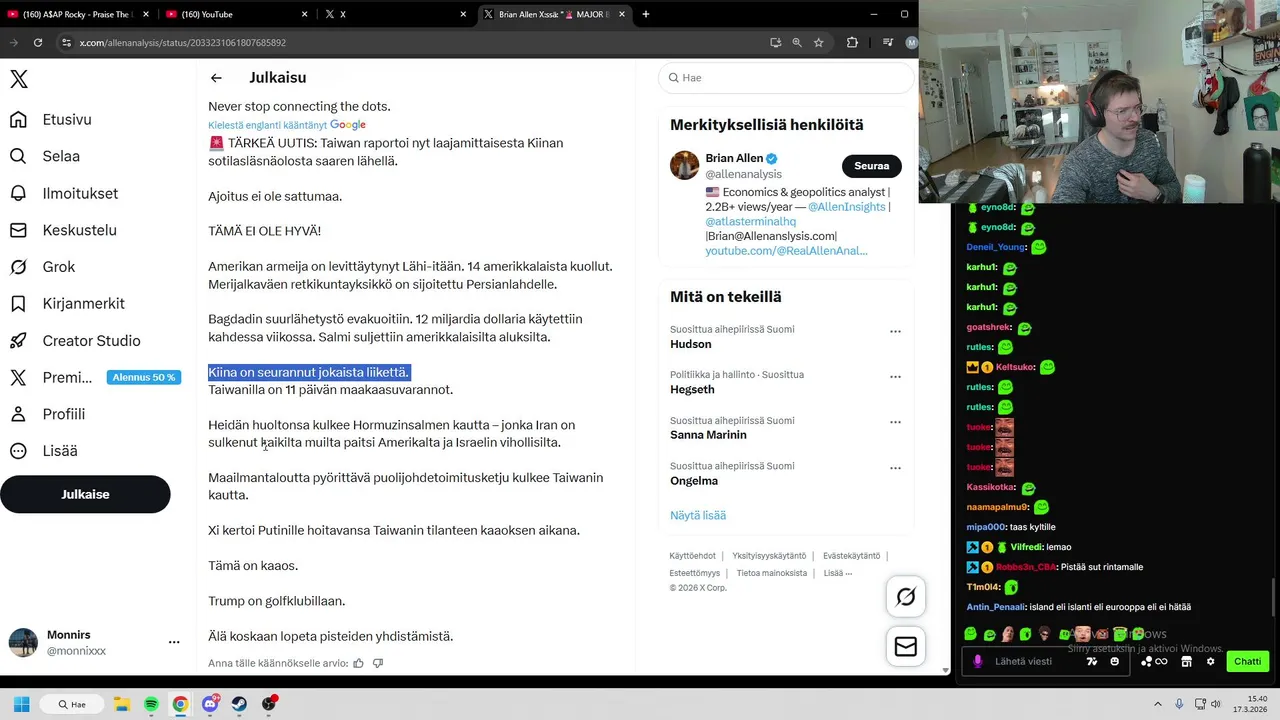The image size is (1280, 720).
Task: Open account menu for Monnirs
Action: click(174, 642)
